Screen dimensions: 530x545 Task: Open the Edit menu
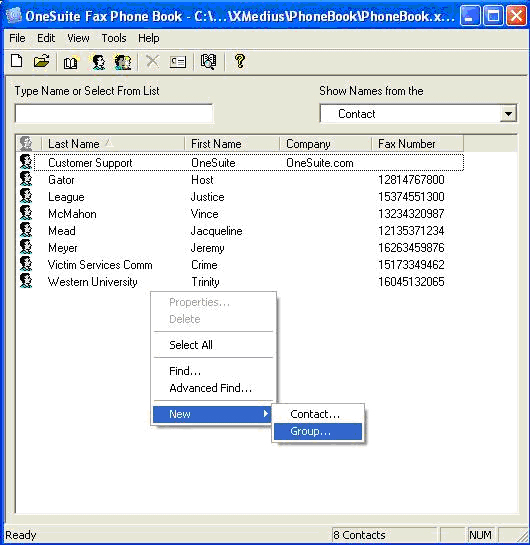point(46,38)
